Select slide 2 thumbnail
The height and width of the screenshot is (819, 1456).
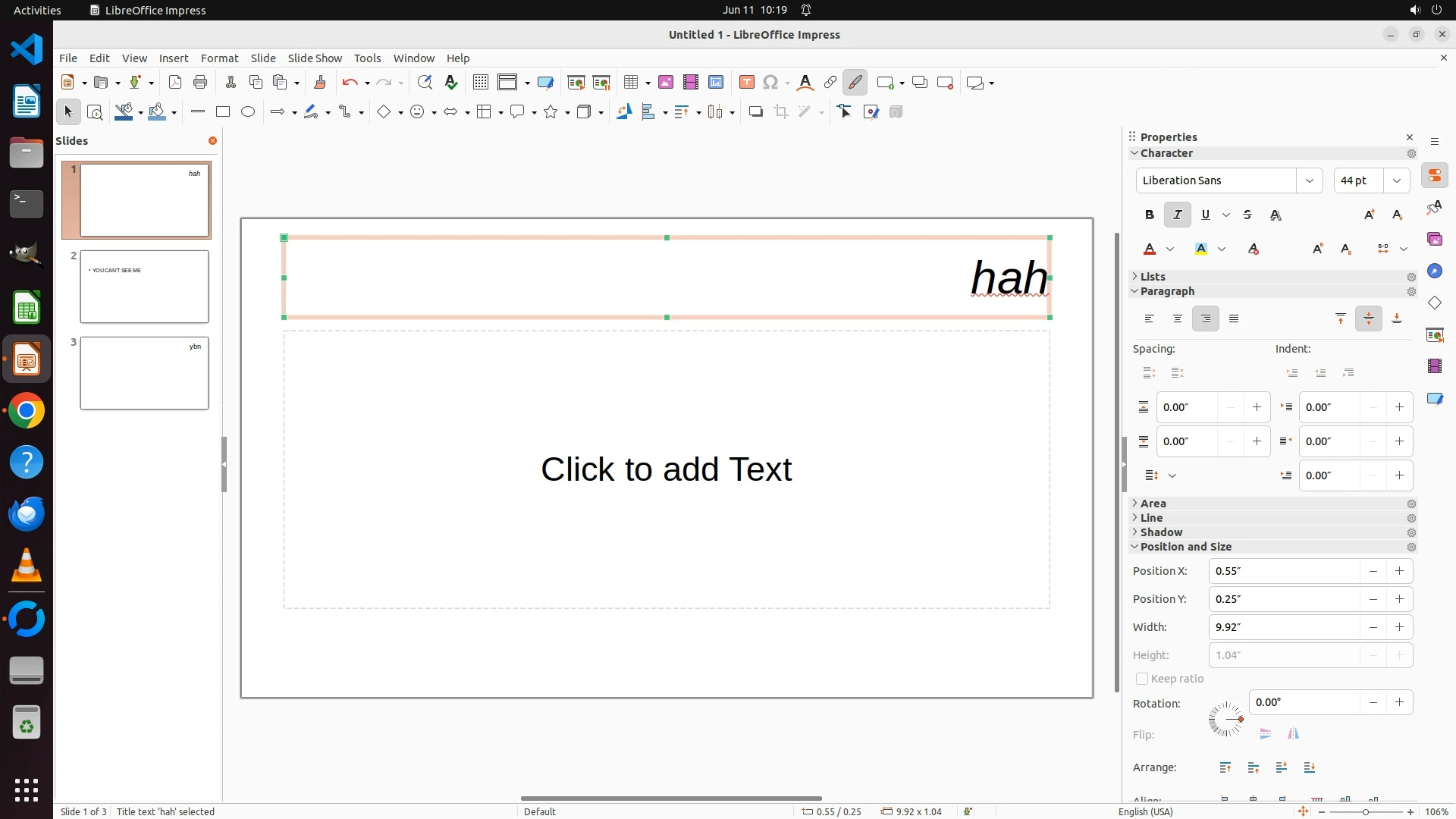click(144, 287)
